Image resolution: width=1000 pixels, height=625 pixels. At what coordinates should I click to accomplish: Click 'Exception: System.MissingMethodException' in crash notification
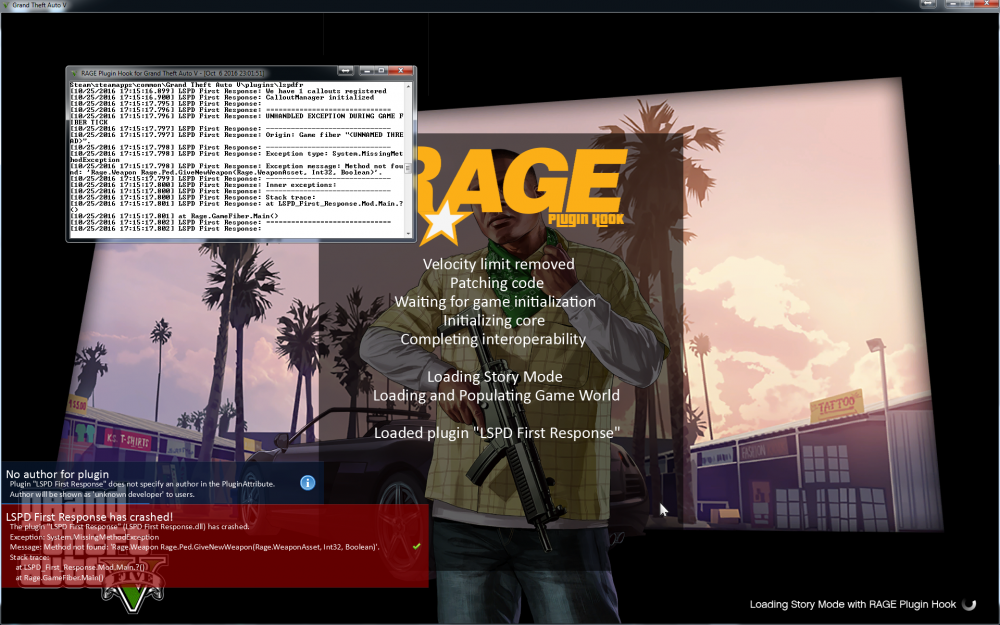point(84,537)
